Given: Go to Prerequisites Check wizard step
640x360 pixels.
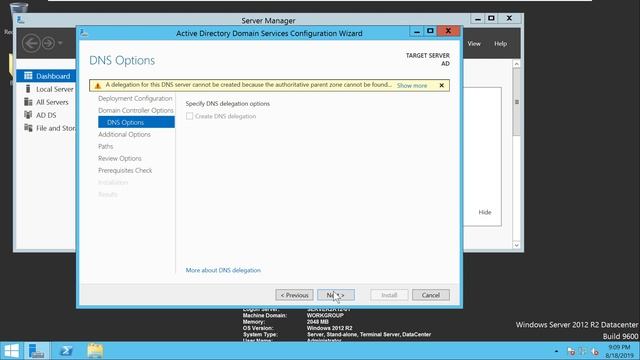Looking at the screenshot, I should [x=125, y=170].
